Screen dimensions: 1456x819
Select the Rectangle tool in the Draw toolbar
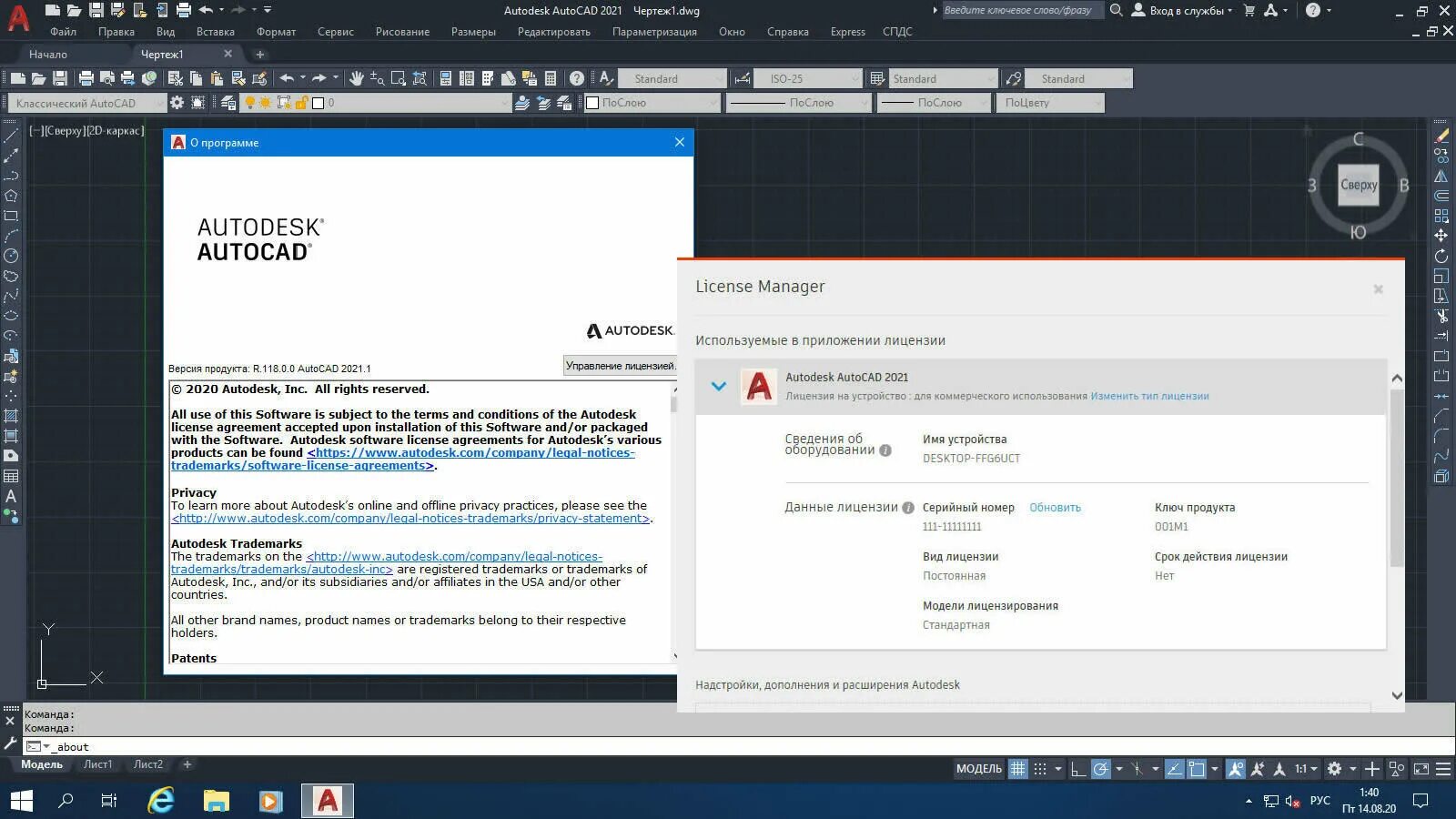pyautogui.click(x=11, y=216)
